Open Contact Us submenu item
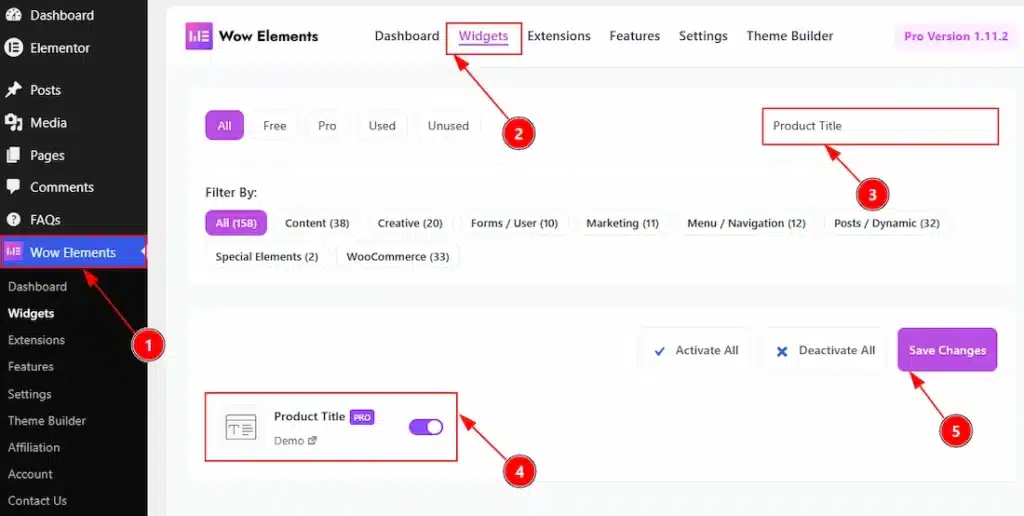The width and height of the screenshot is (1024, 516). 37,501
